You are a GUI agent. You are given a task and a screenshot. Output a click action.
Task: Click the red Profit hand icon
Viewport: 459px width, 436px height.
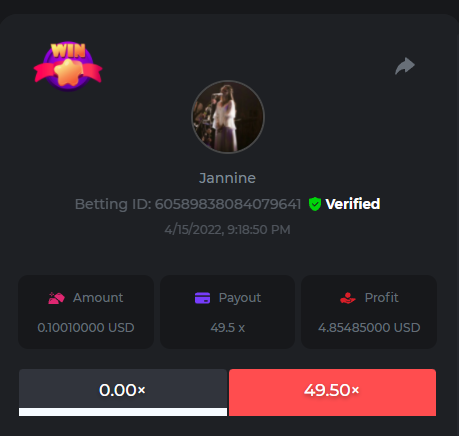coord(348,298)
